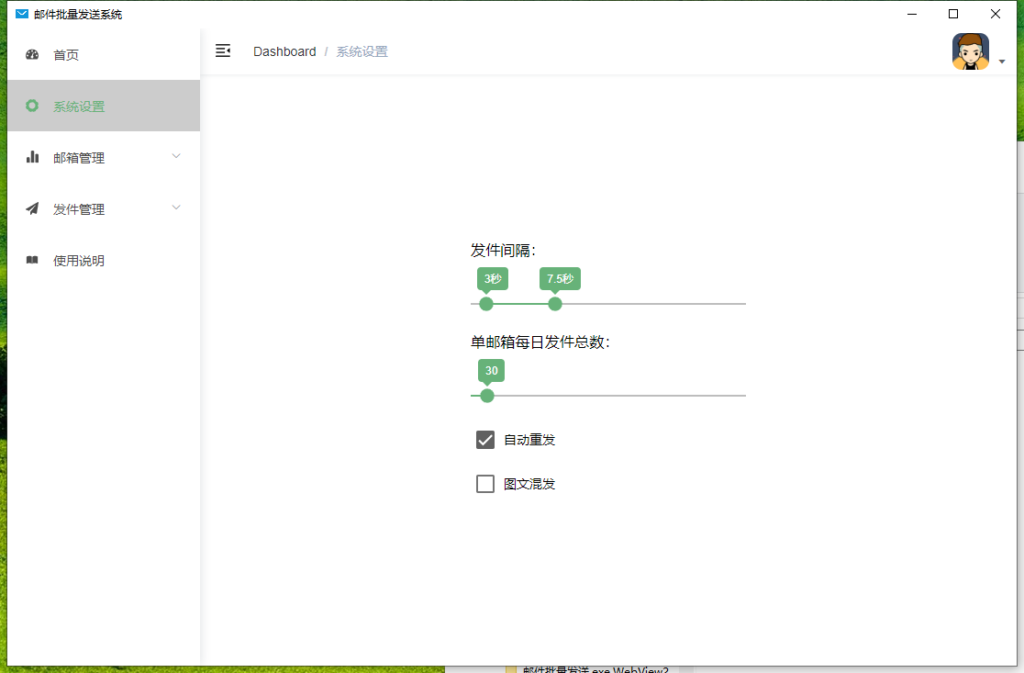The image size is (1024, 673).
Task: Click the 系统设置 breadcrumb text
Action: coord(362,50)
